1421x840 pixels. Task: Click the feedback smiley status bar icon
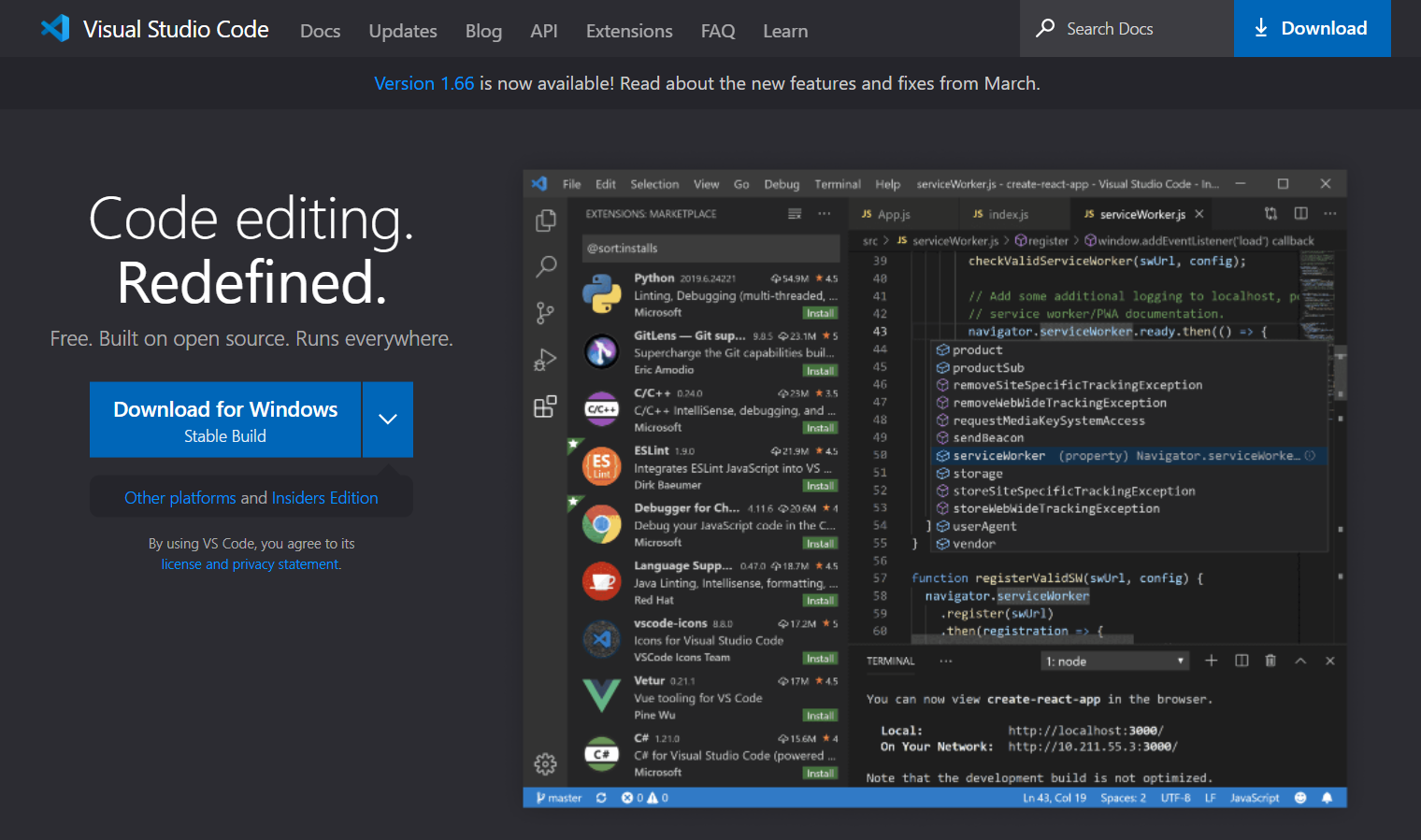coord(1300,798)
